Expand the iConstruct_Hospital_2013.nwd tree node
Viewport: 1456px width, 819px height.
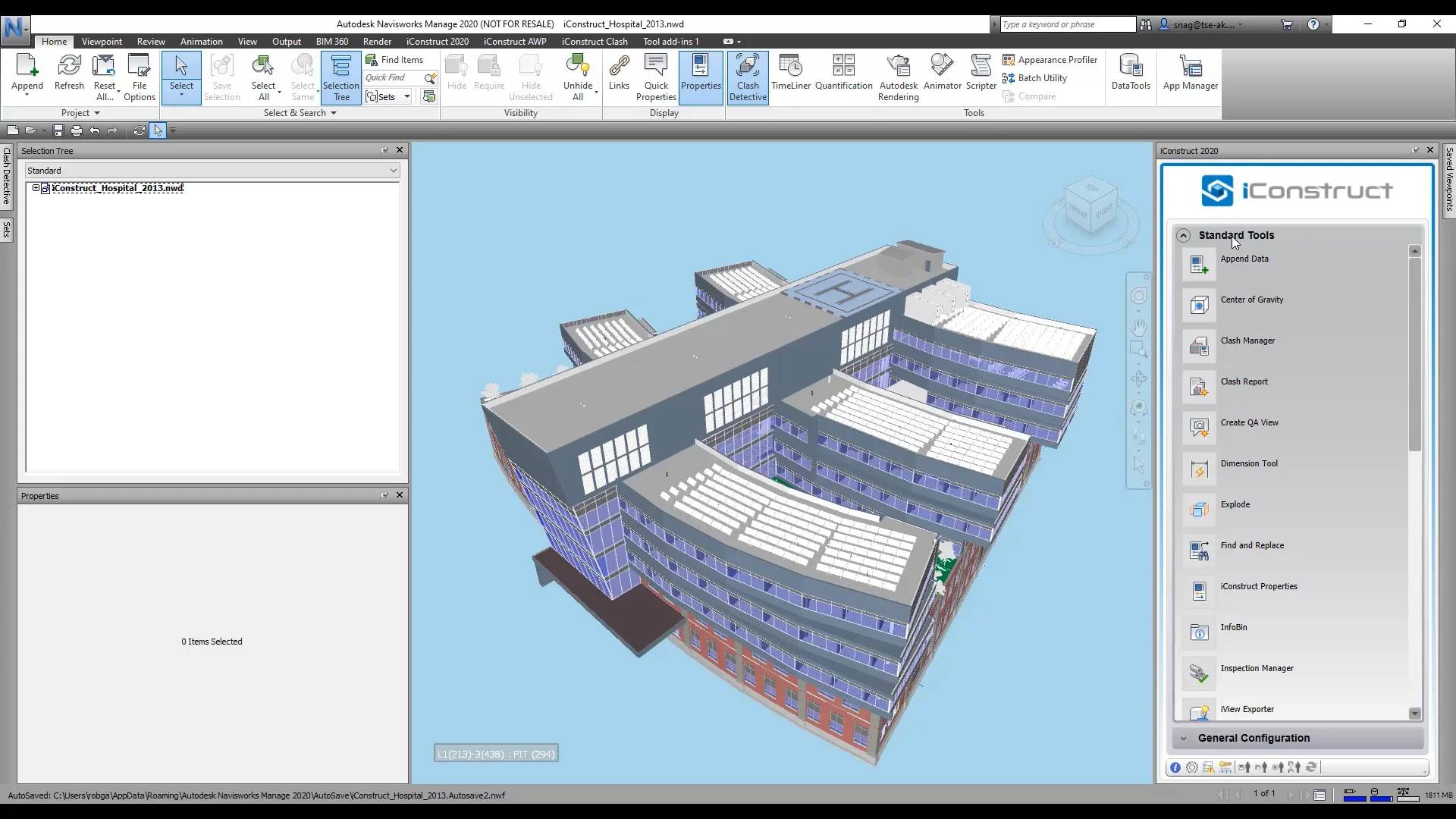(36, 188)
